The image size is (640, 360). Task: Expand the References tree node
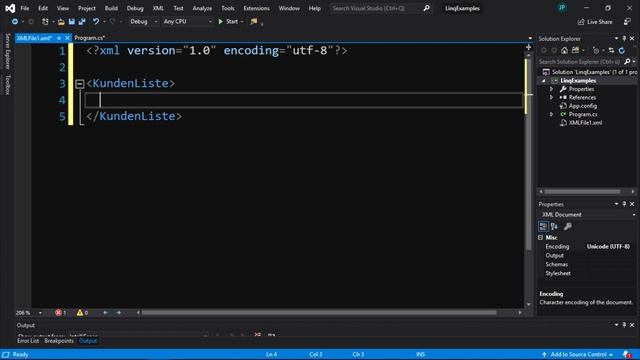coord(551,98)
